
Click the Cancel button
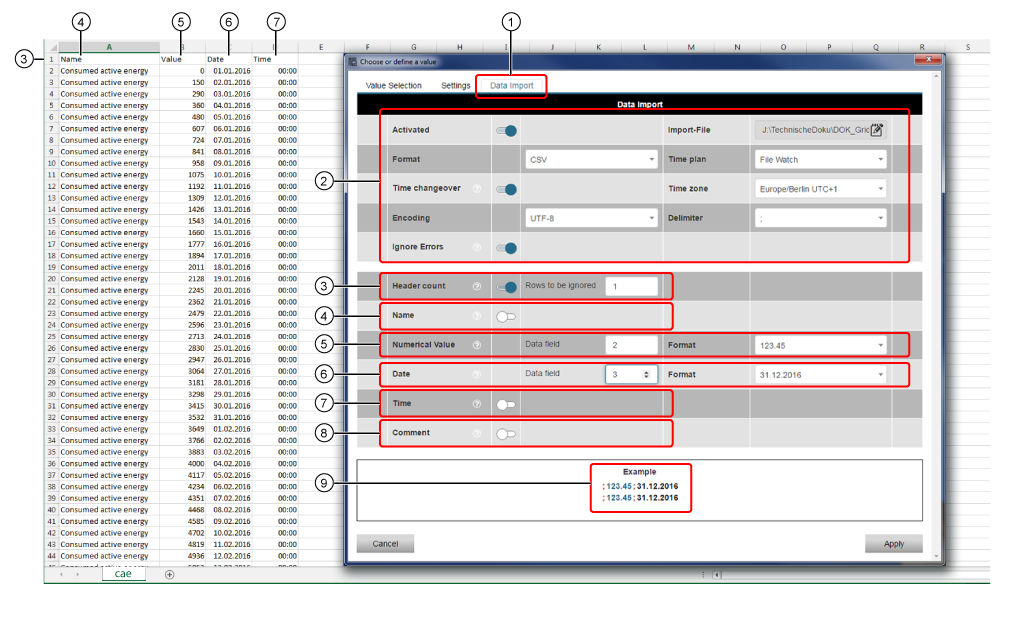pos(385,544)
